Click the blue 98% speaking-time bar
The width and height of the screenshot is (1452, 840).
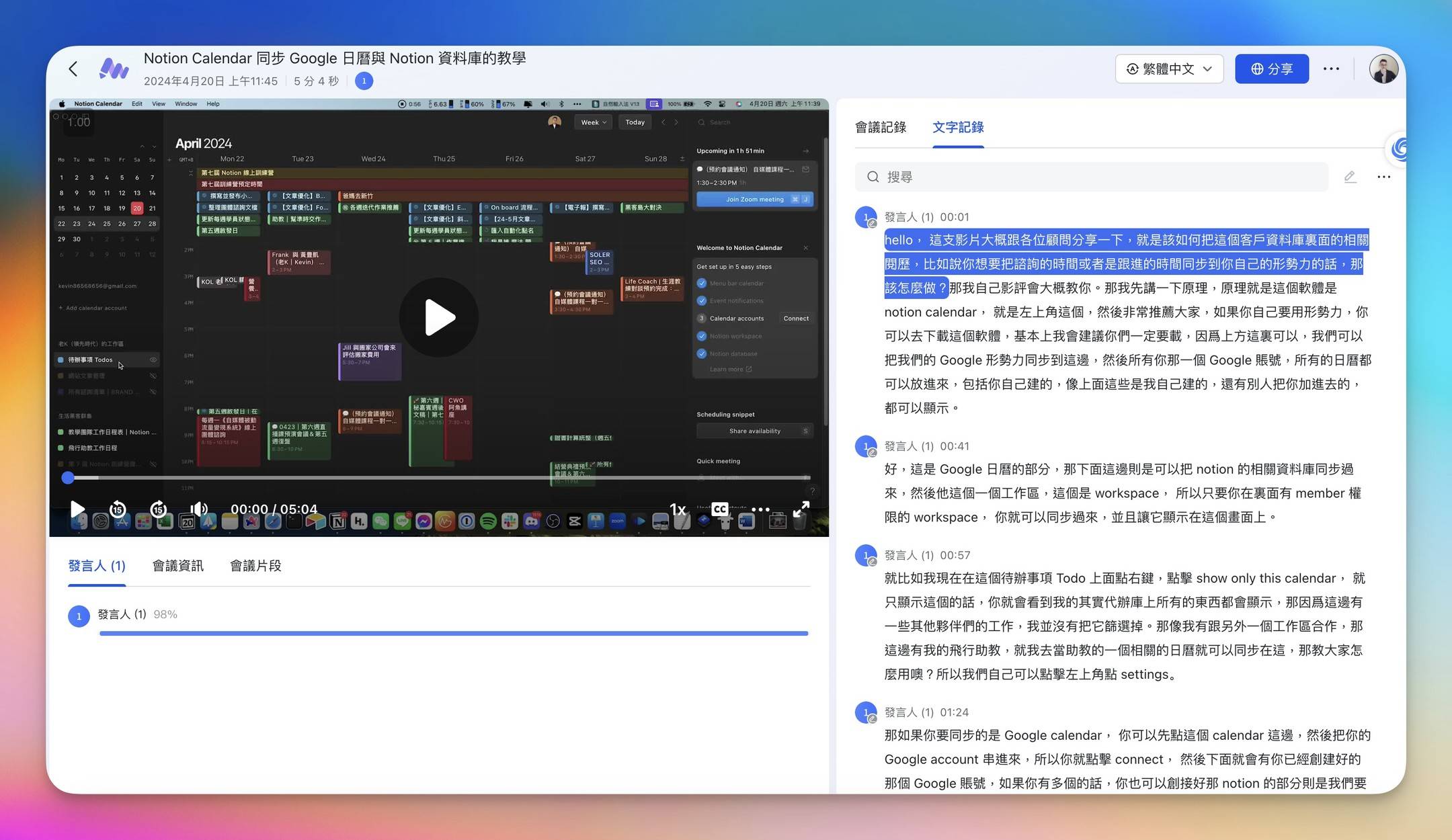454,633
